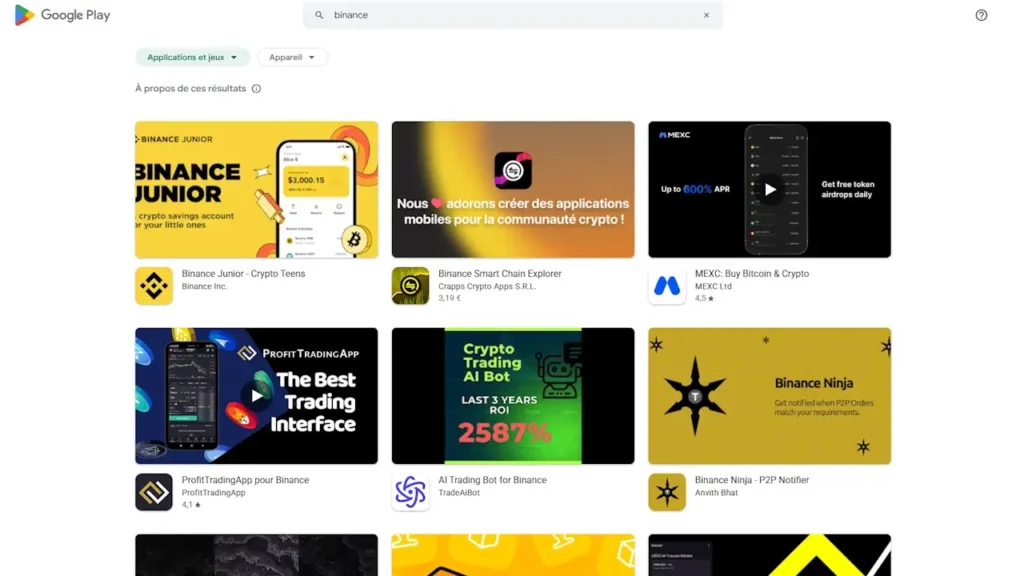
Task: Open the Crypto Trading AI Bot banner
Action: coord(513,396)
